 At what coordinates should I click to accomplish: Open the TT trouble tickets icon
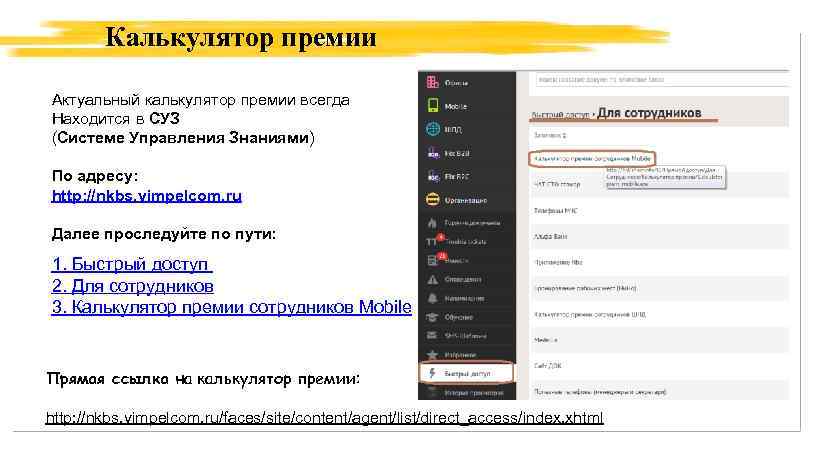click(x=432, y=241)
